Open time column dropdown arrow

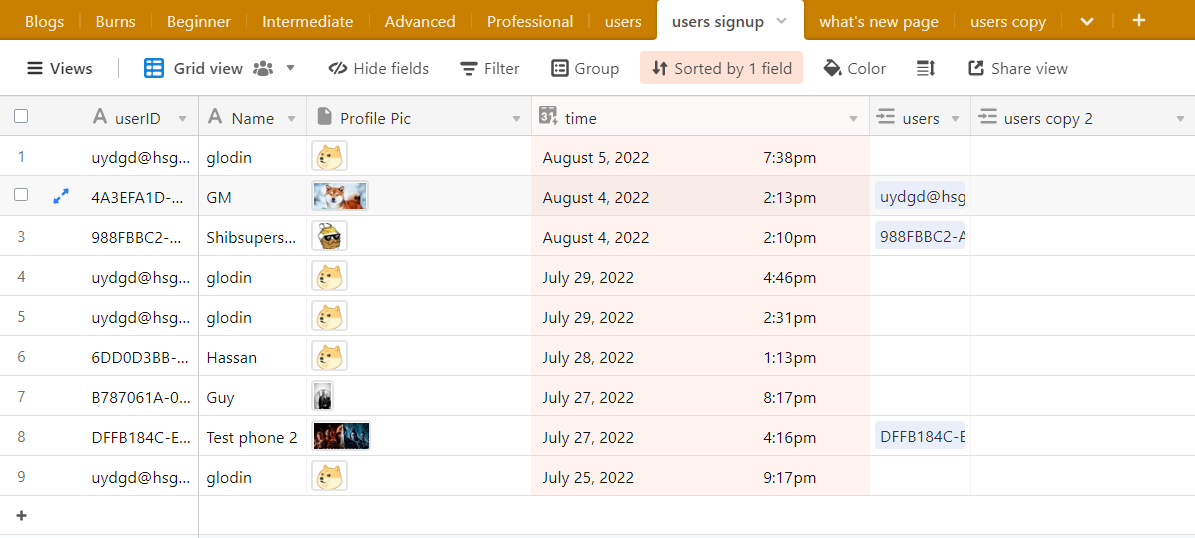pos(854,119)
